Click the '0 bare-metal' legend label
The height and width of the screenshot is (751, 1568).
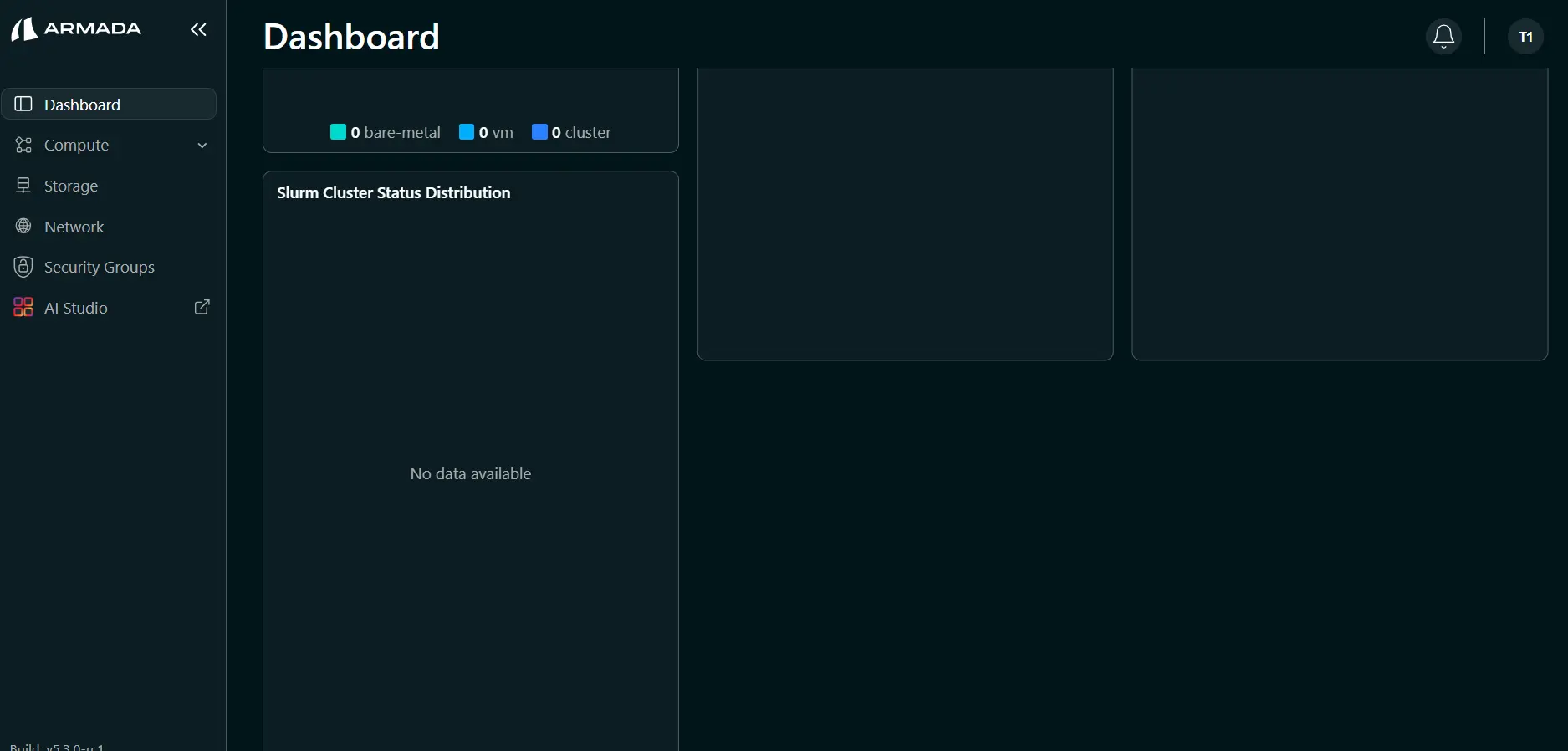[x=396, y=132]
